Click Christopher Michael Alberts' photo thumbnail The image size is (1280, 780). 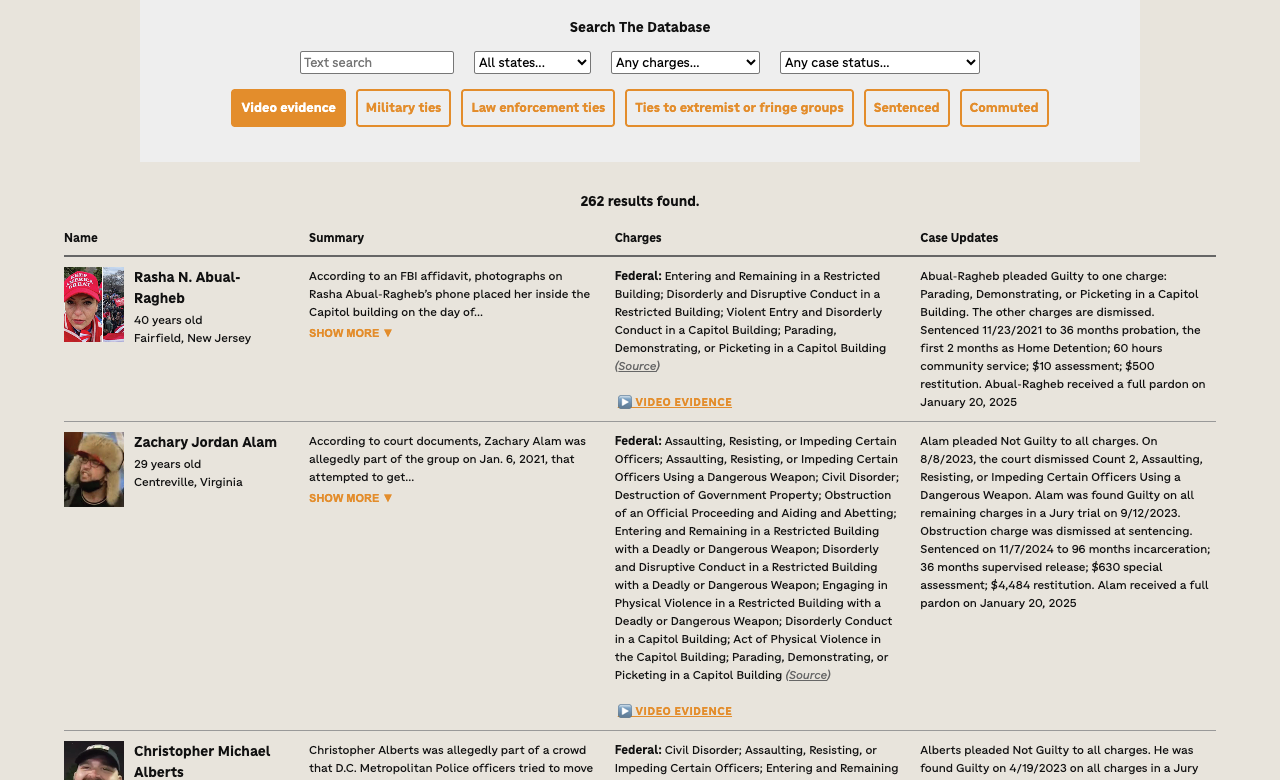[94, 760]
